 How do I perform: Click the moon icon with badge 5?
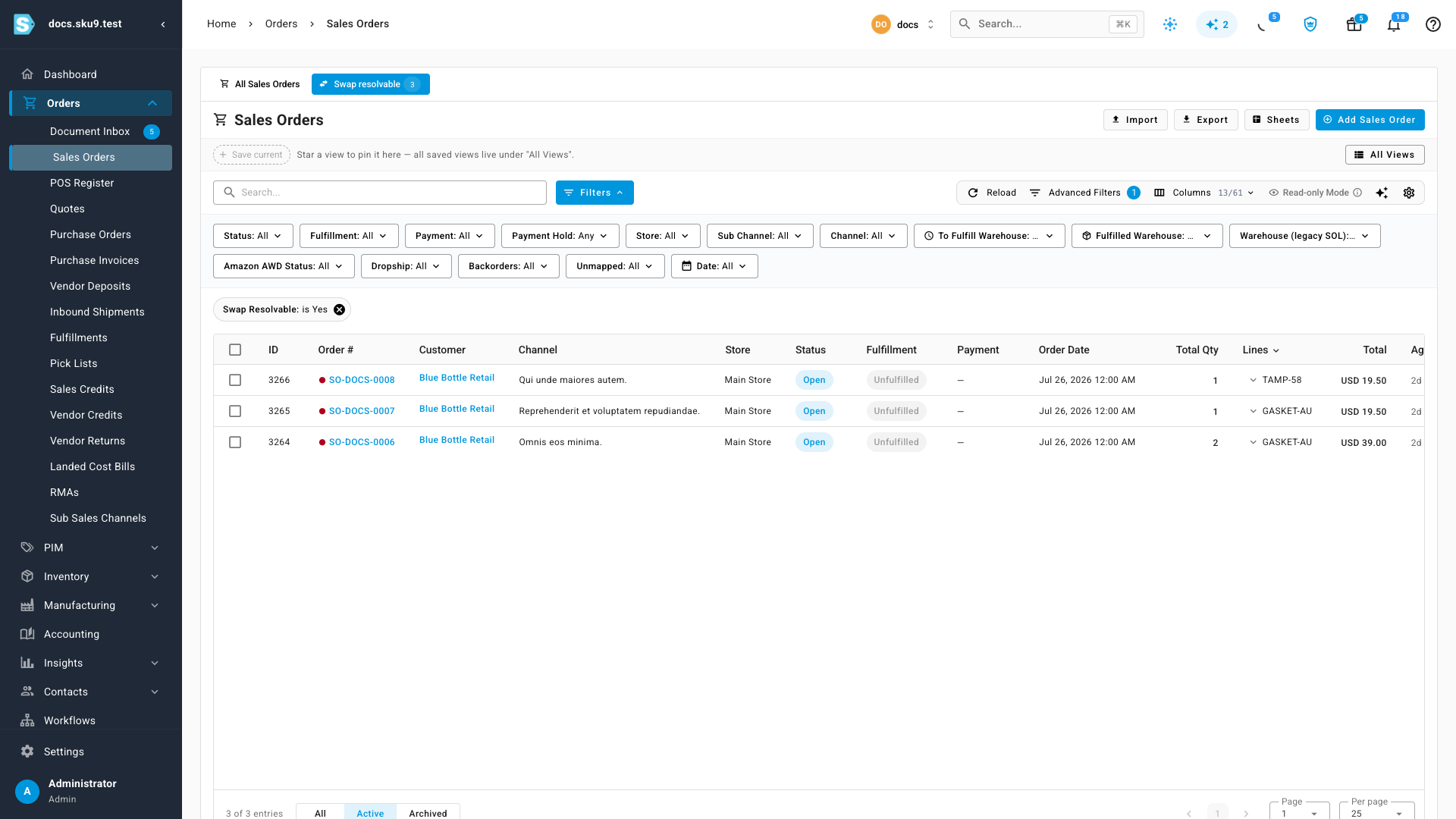[x=1263, y=25]
